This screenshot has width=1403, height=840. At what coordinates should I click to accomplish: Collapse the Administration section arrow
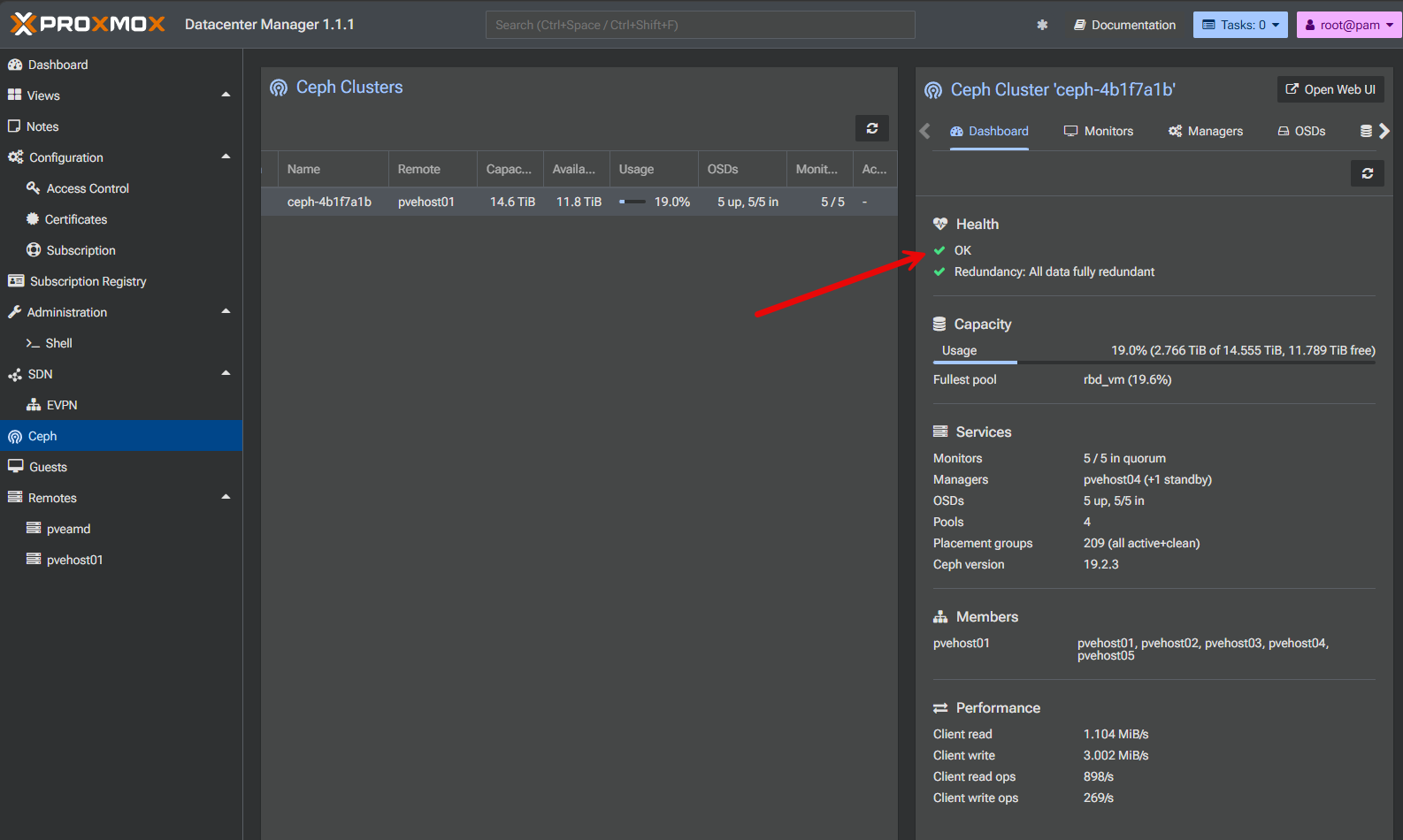pos(226,311)
